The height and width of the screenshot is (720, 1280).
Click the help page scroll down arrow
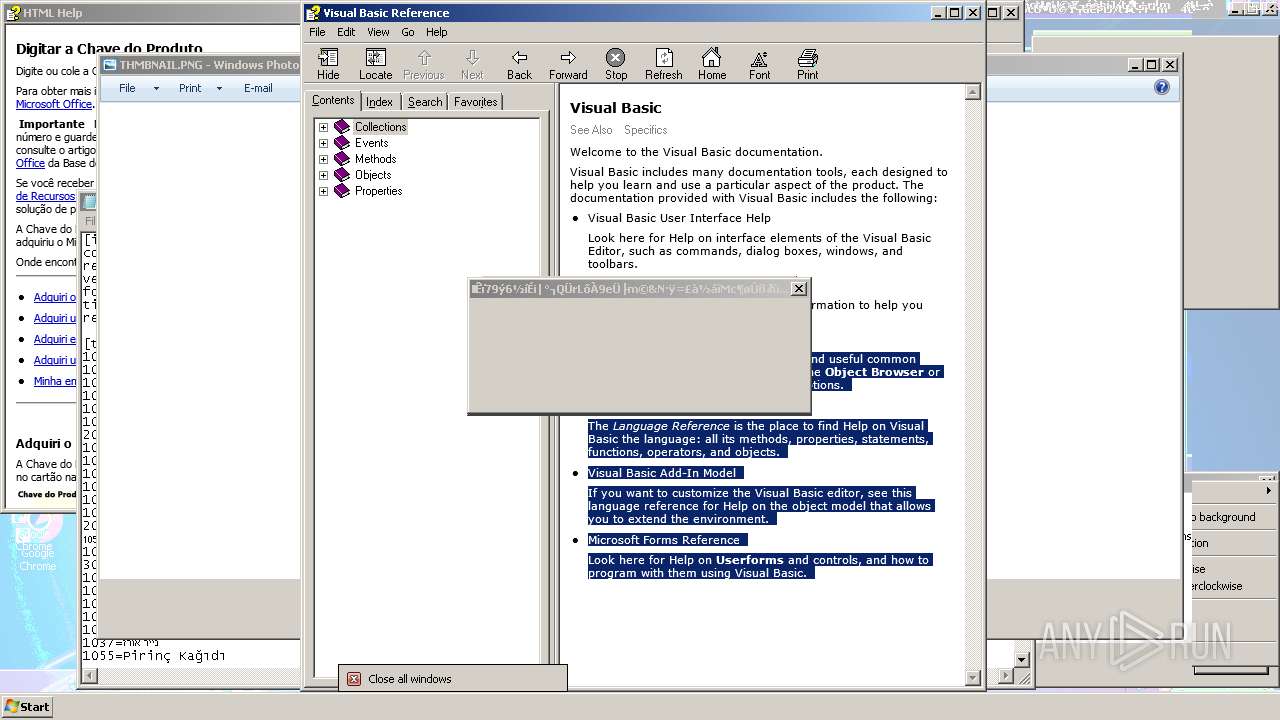tap(973, 677)
